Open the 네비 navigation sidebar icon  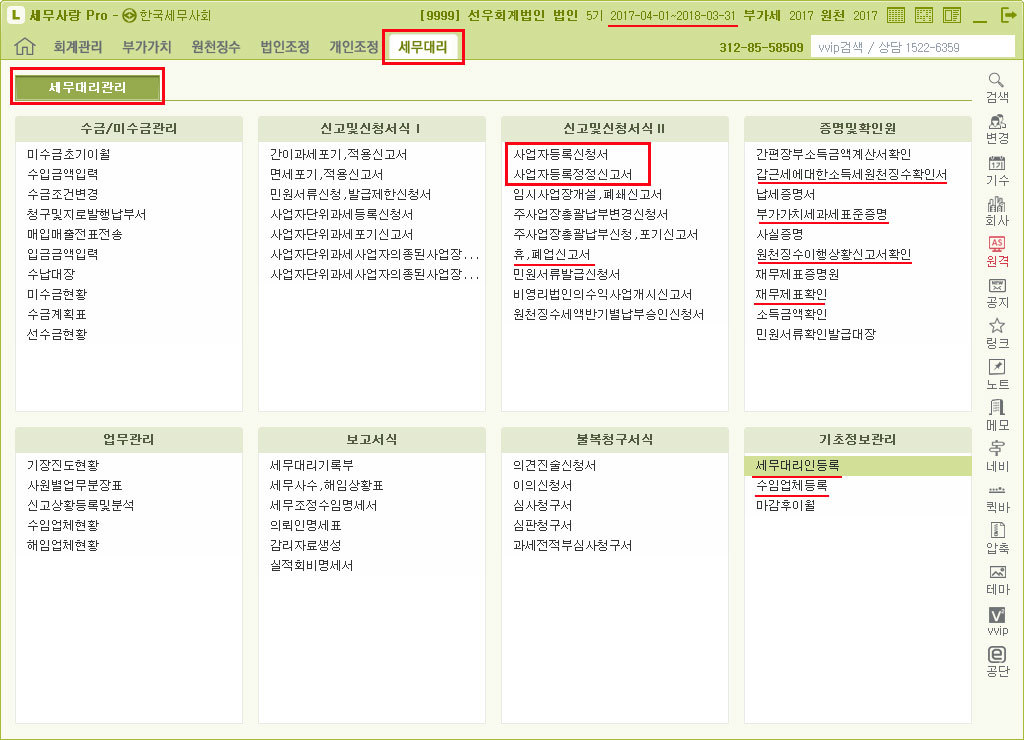997,457
